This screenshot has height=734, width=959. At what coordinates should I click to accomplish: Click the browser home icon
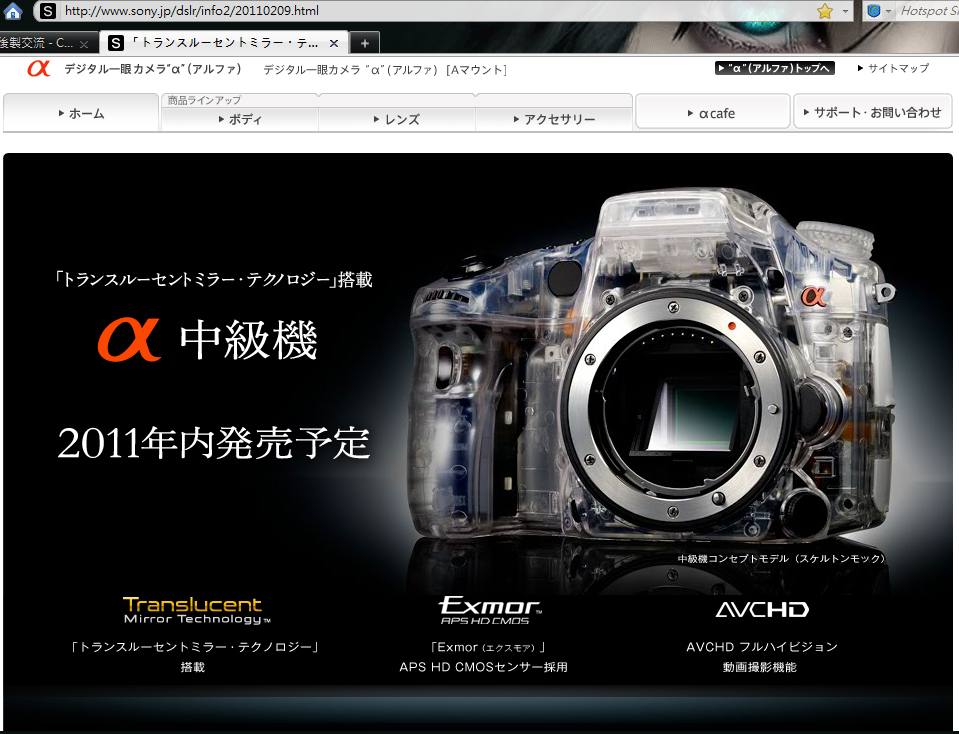pyautogui.click(x=12, y=10)
